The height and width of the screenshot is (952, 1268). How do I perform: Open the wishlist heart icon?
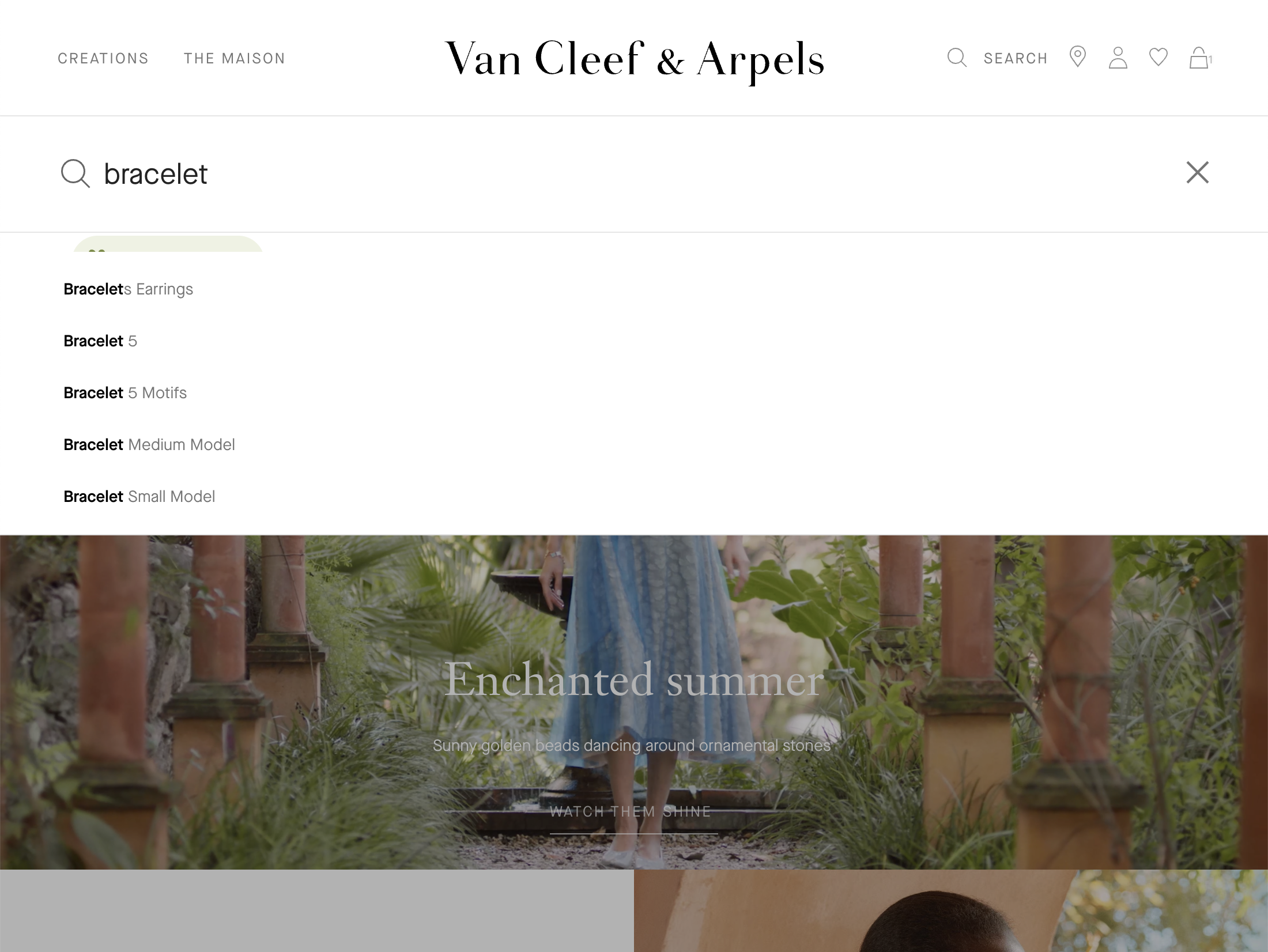coord(1158,58)
